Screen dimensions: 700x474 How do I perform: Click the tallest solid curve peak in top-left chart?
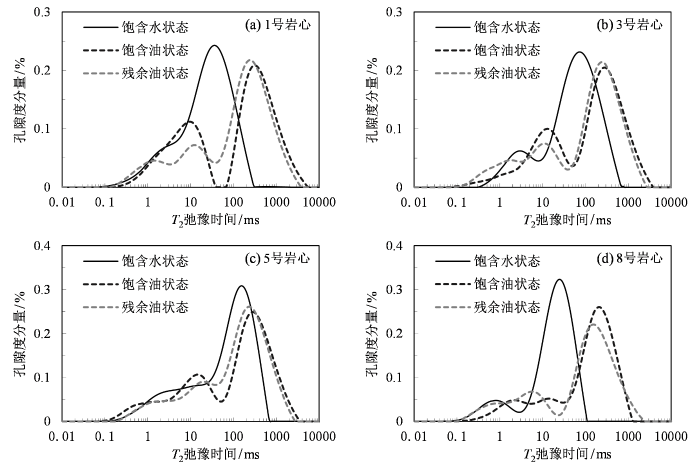(x=215, y=45)
